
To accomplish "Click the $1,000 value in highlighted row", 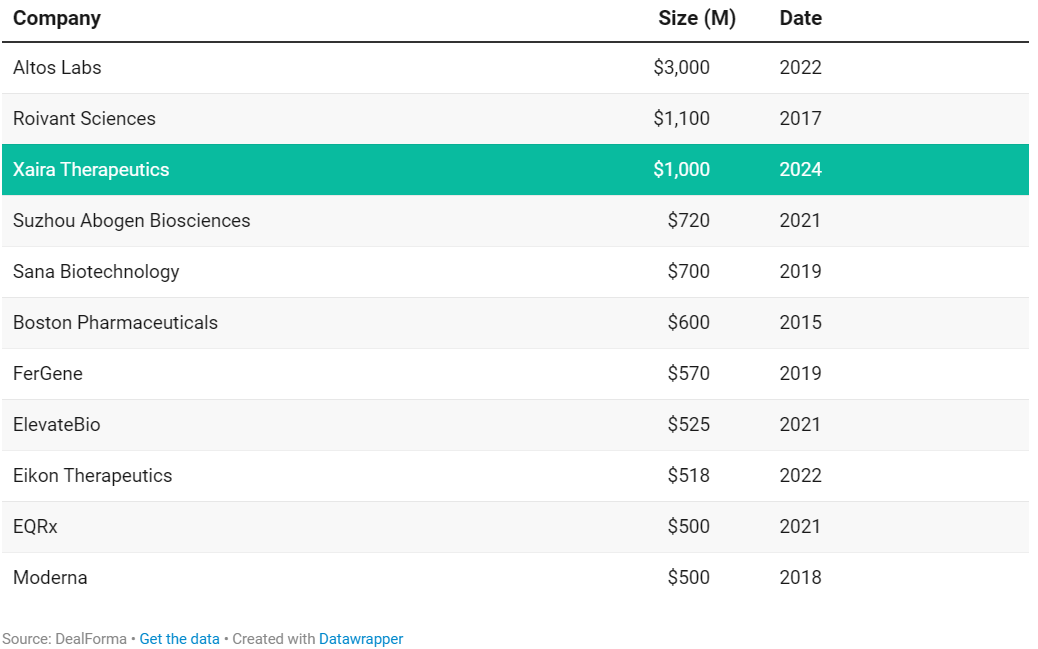I will 681,170.
